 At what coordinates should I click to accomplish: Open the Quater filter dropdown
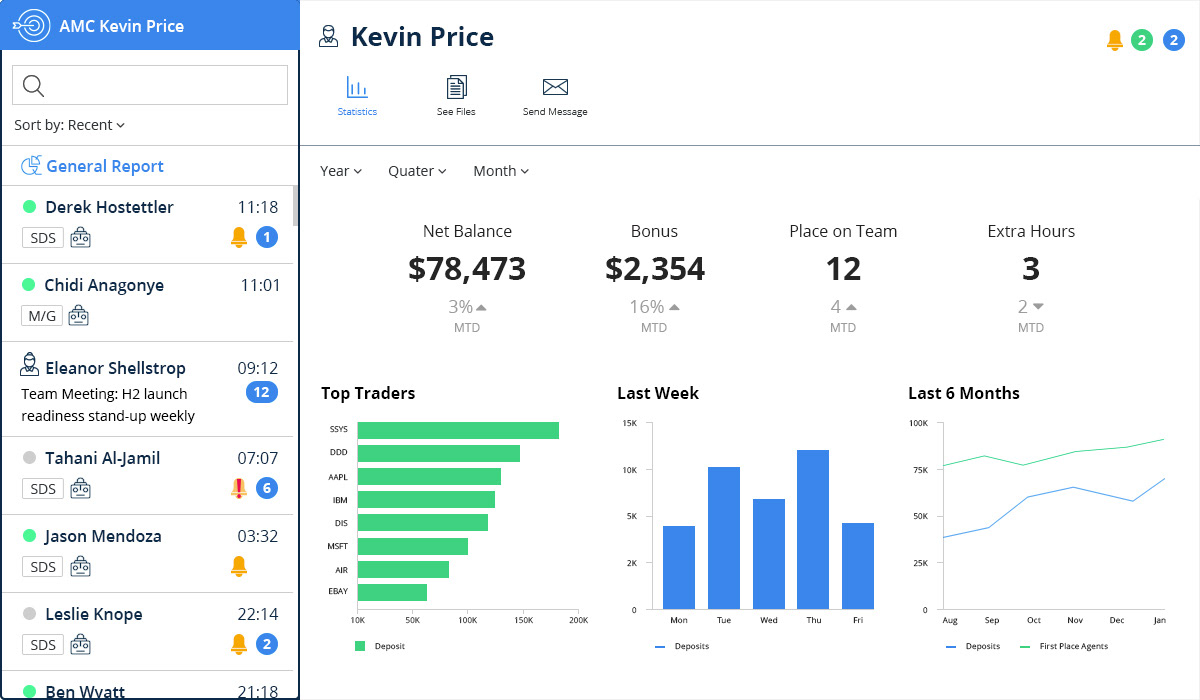417,171
